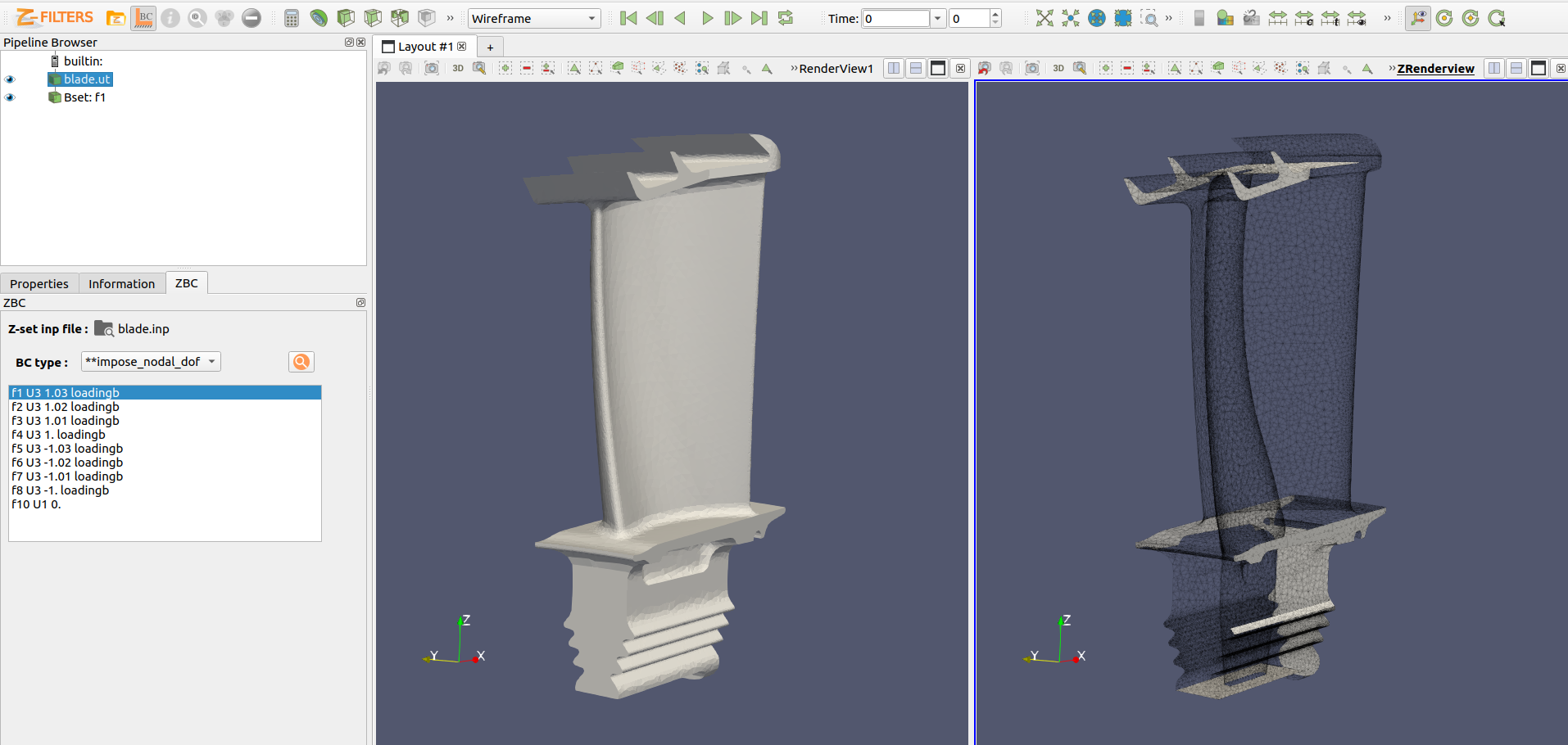Select the Layout #1 tab
This screenshot has height=745, width=1568.
424,47
